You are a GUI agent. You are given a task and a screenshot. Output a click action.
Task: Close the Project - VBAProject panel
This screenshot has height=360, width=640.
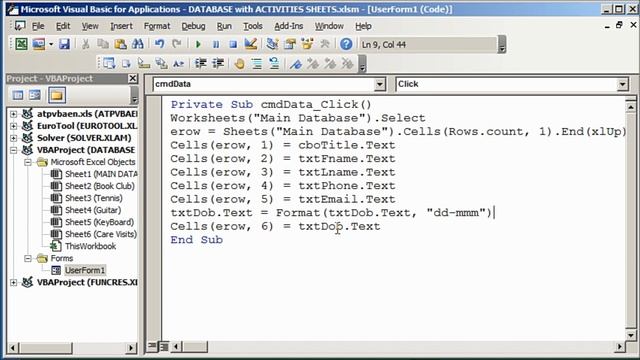pyautogui.click(x=133, y=78)
